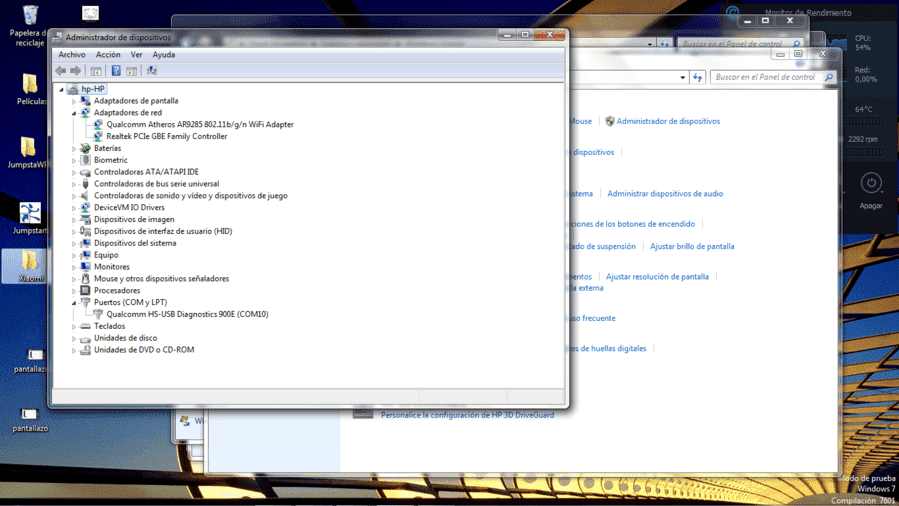
Task: Select Realtek PCIe GBE Family Controller
Action: pyautogui.click(x=166, y=136)
